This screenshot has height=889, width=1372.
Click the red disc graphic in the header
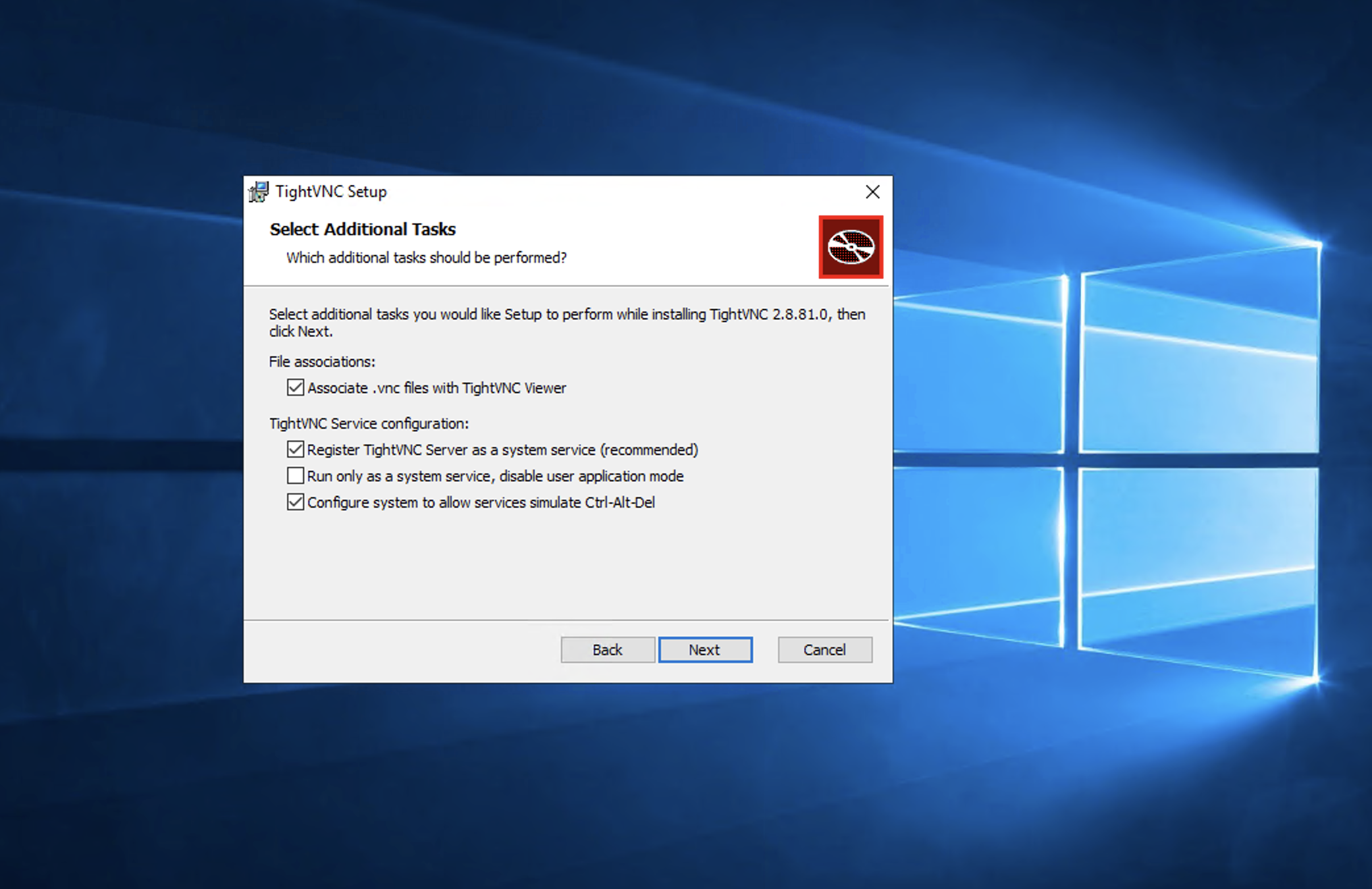(850, 248)
